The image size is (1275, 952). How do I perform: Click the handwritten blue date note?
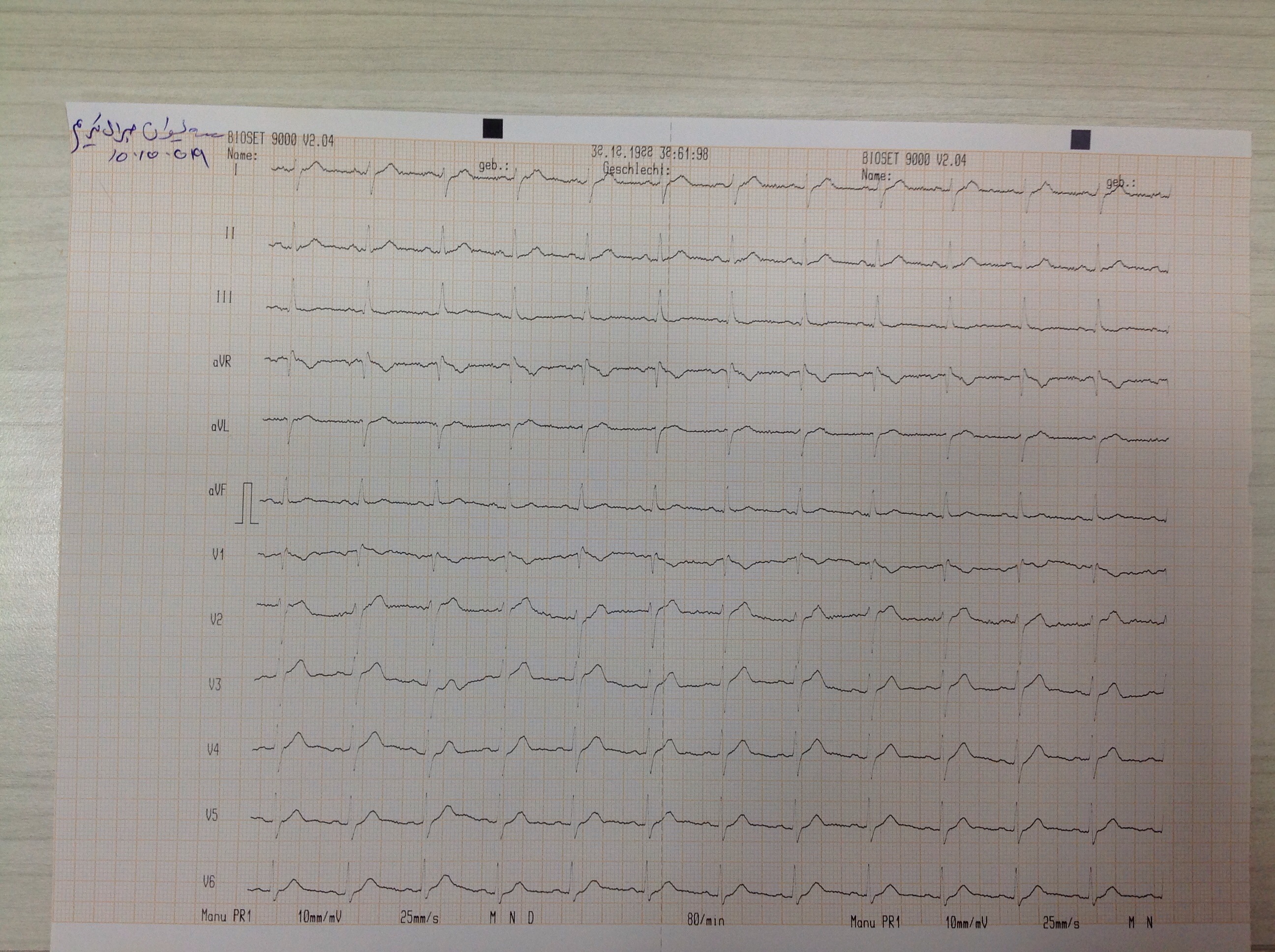tap(159, 157)
